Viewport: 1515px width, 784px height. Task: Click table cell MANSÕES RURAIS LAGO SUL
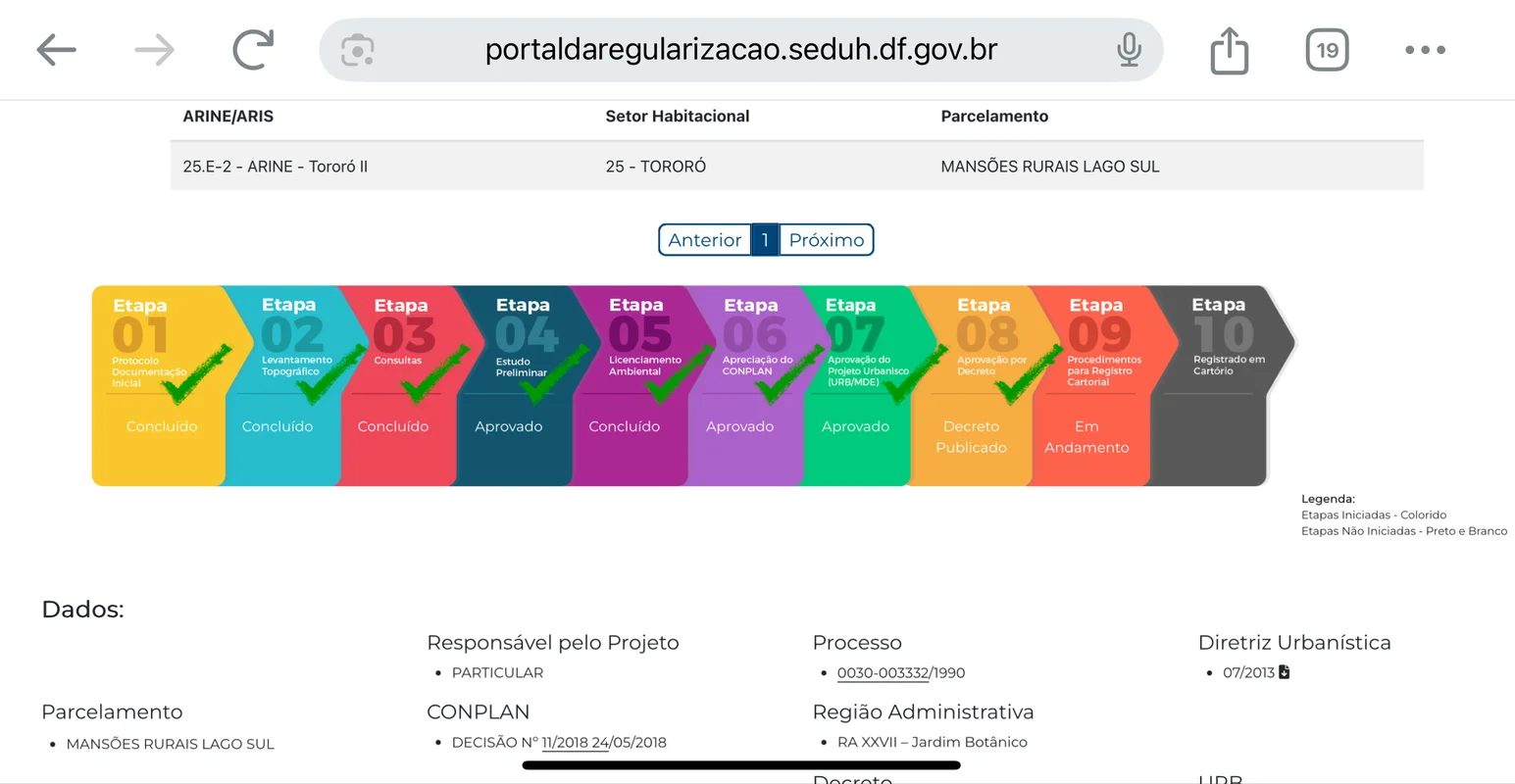[x=1050, y=167]
